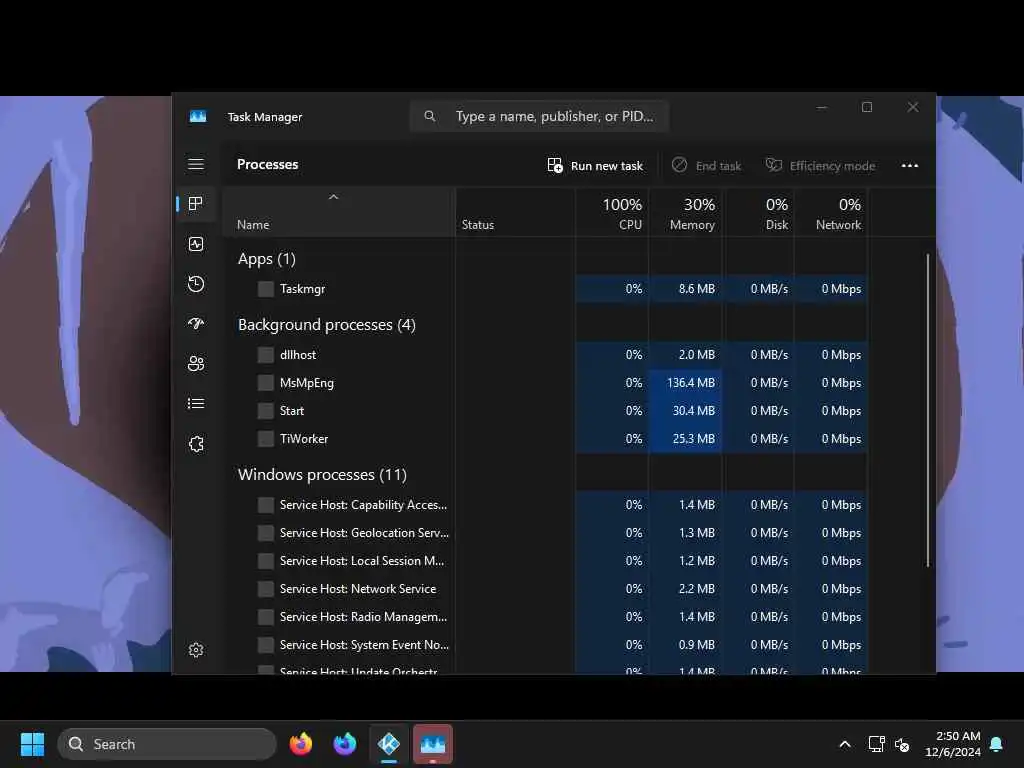Open Firefox from the taskbar
This screenshot has height=768, width=1024.
tap(301, 744)
